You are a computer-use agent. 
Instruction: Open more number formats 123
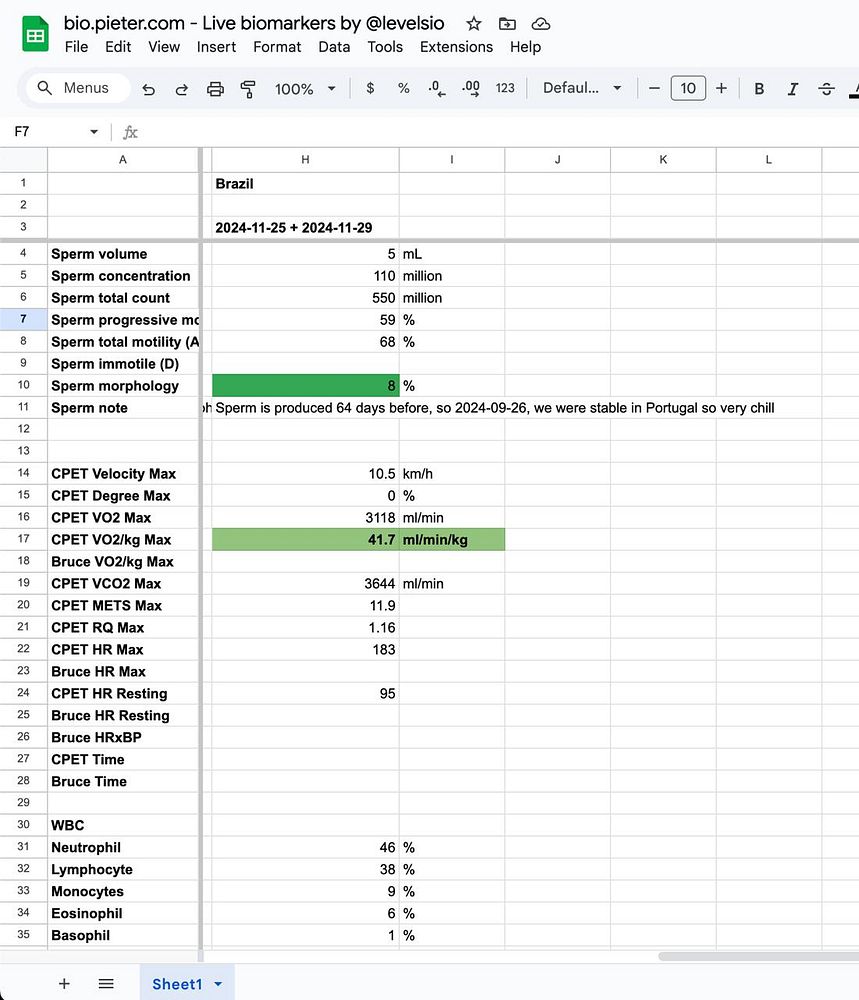(505, 88)
